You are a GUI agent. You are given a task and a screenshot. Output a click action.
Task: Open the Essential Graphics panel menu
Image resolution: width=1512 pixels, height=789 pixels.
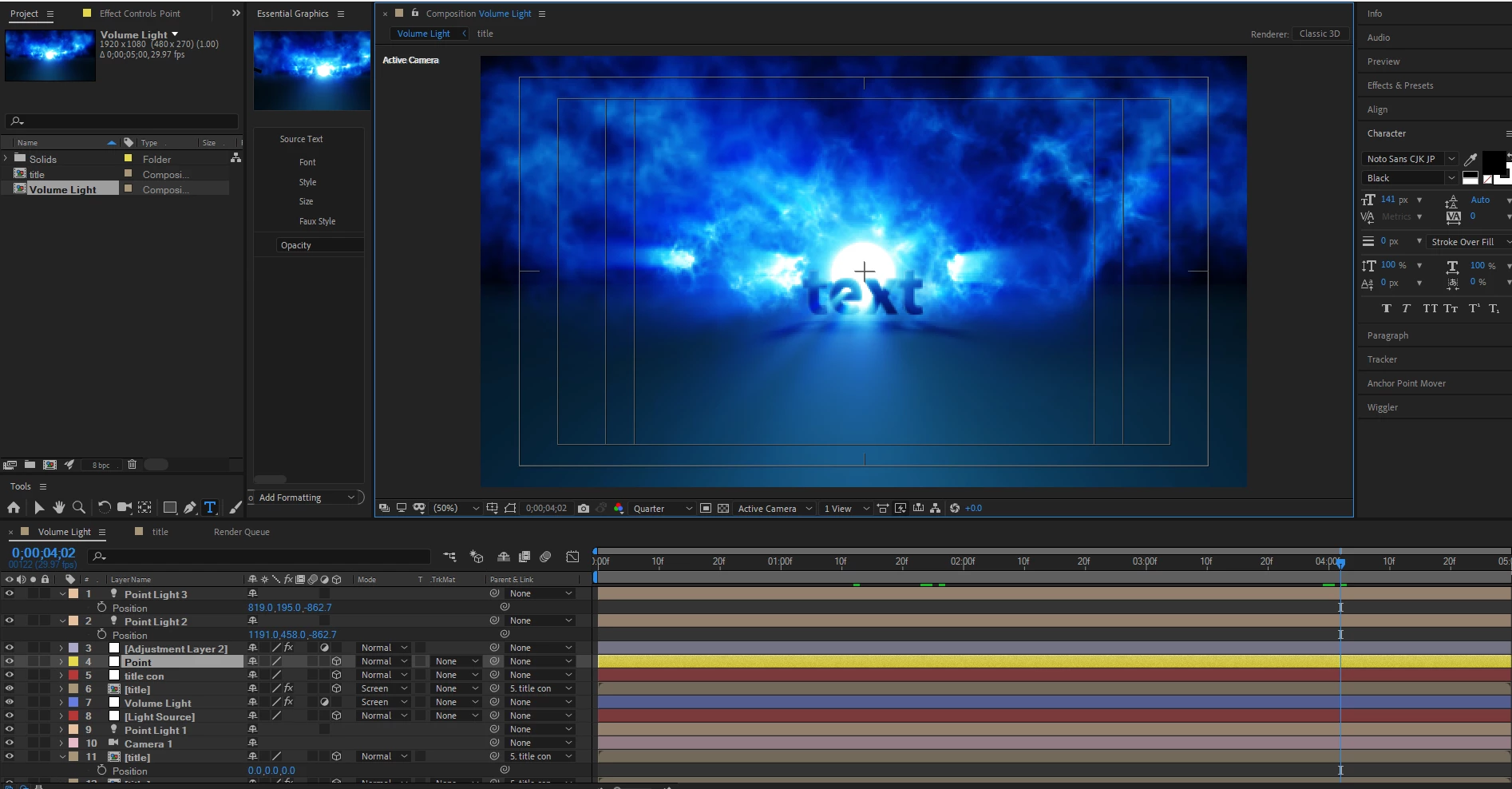341,14
